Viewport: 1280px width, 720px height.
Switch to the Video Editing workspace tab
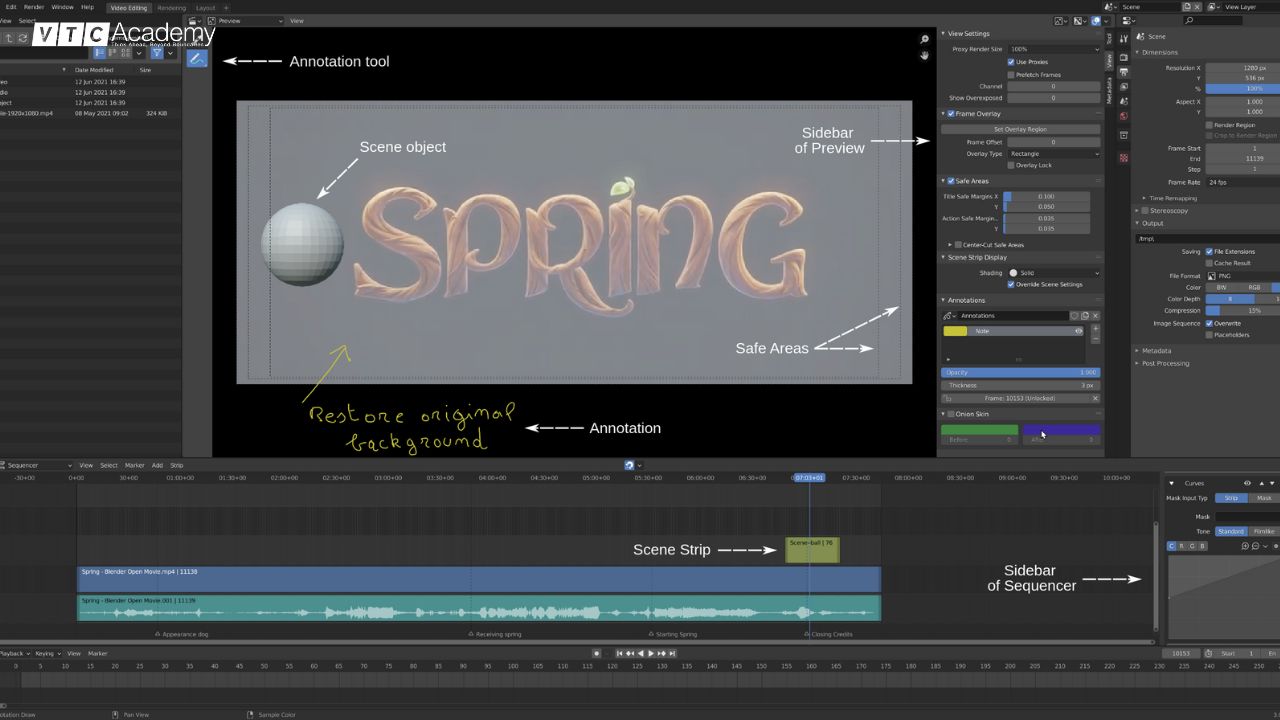tap(128, 8)
